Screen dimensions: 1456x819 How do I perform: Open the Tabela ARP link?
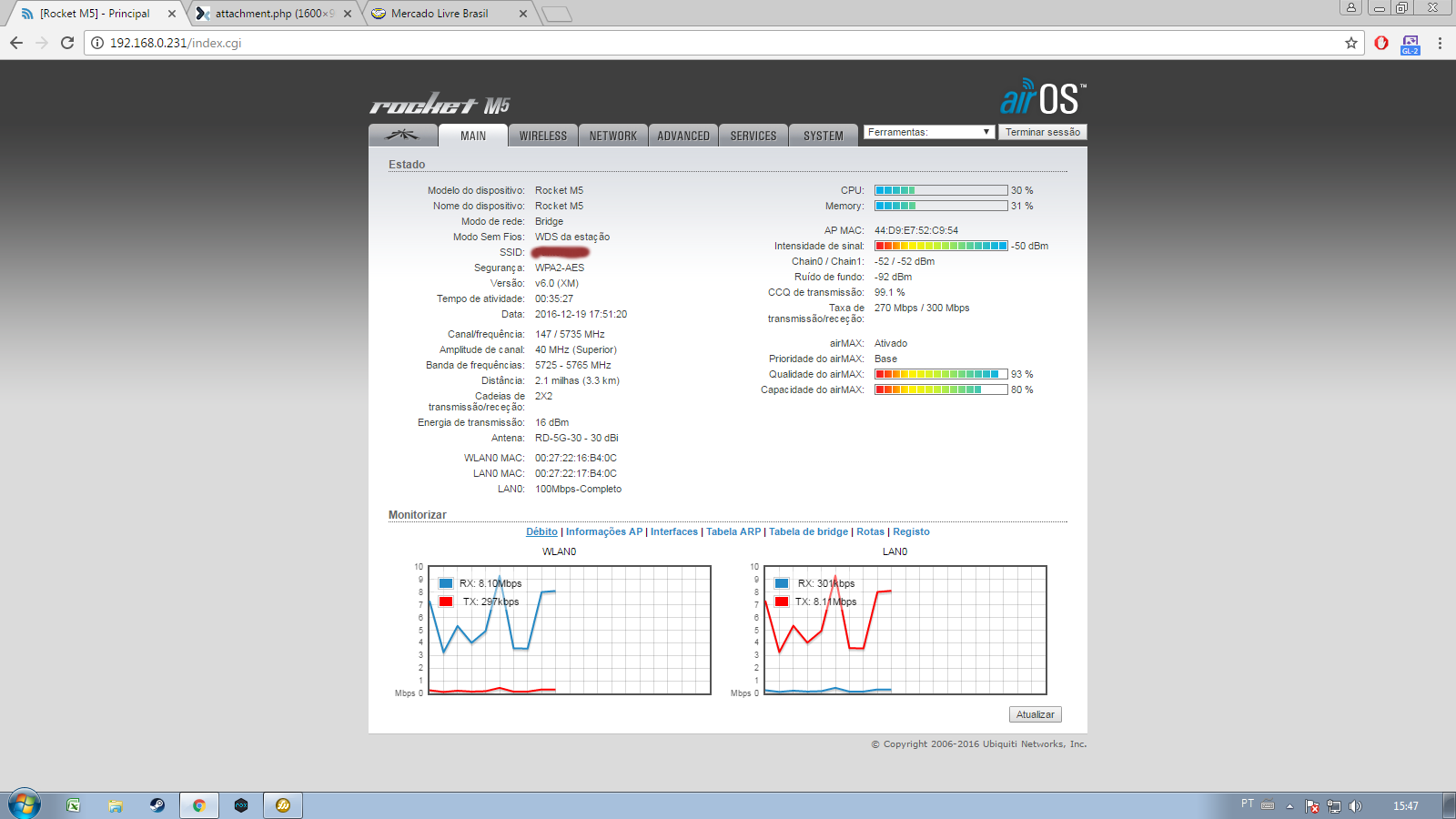(x=733, y=531)
